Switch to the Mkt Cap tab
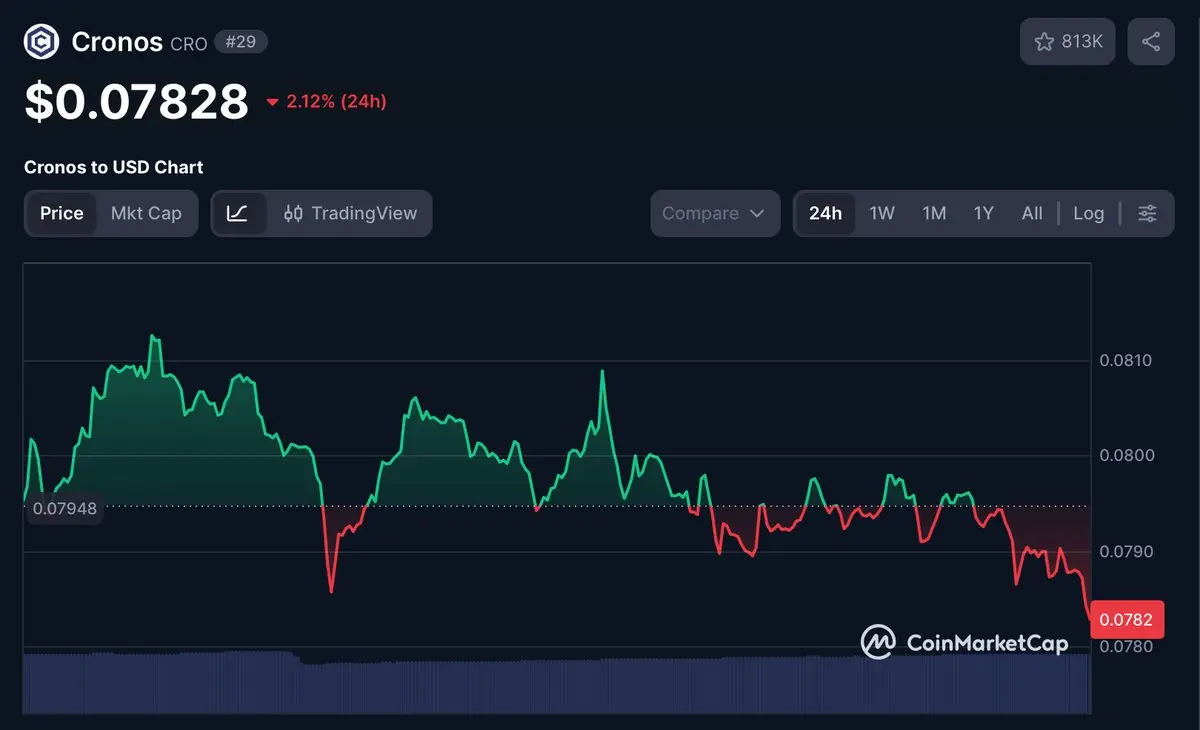Viewport: 1200px width, 730px height. pyautogui.click(x=146, y=213)
